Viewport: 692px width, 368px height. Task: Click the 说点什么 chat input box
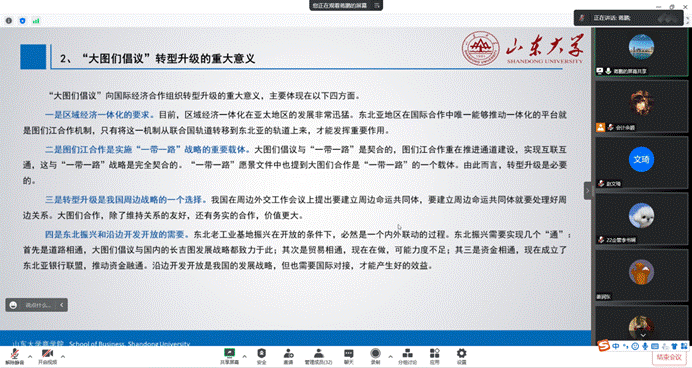38,305
